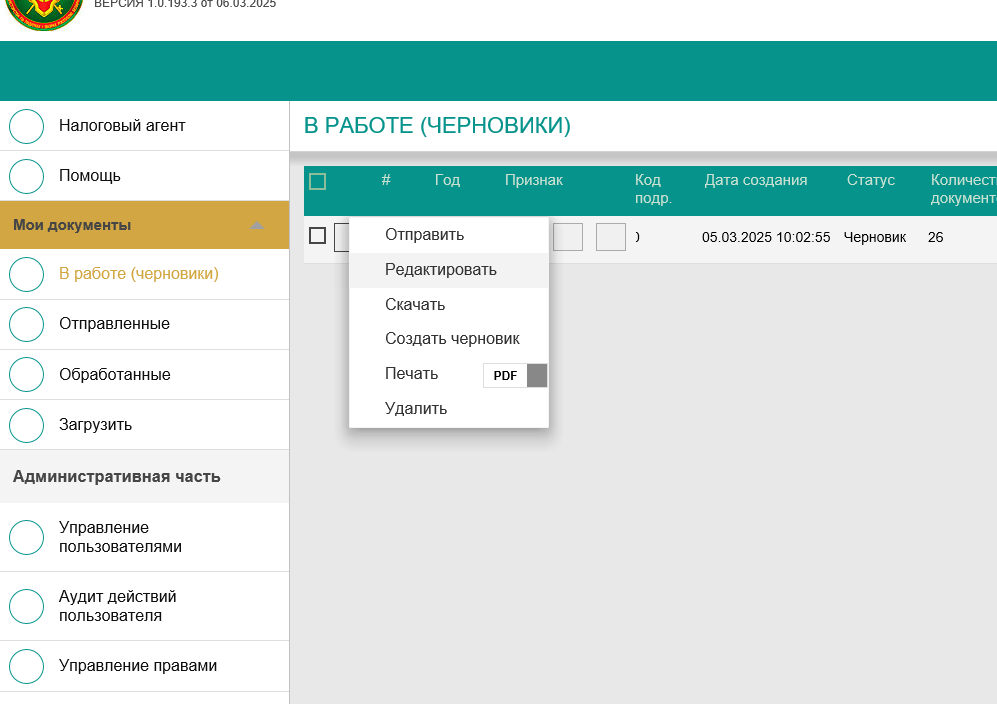The image size is (997, 704).
Task: Toggle the select-all checkbox in table header
Action: 317,181
